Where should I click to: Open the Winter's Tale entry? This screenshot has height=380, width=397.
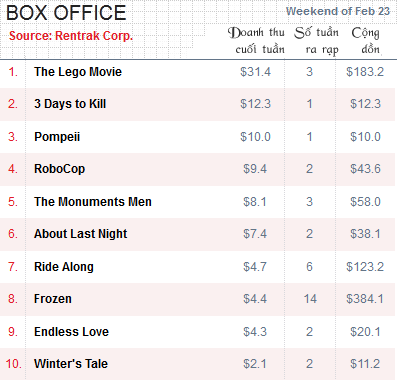71,364
